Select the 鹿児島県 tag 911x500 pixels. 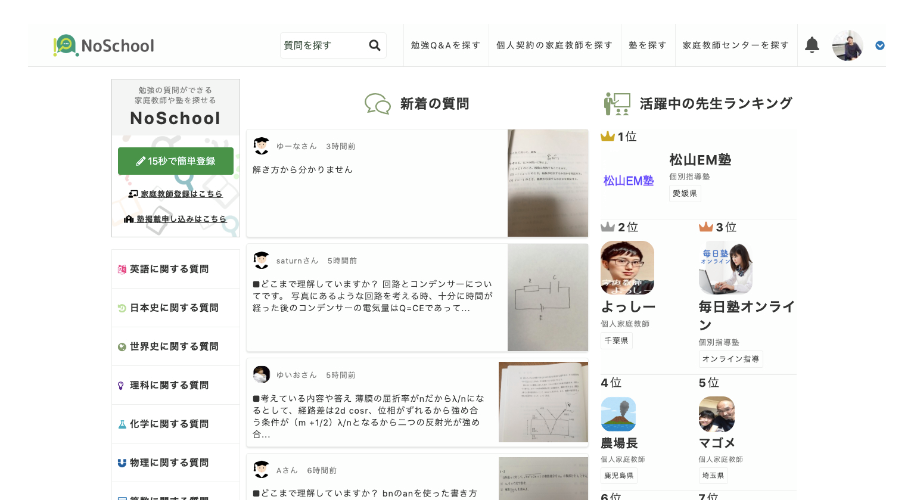[619, 476]
